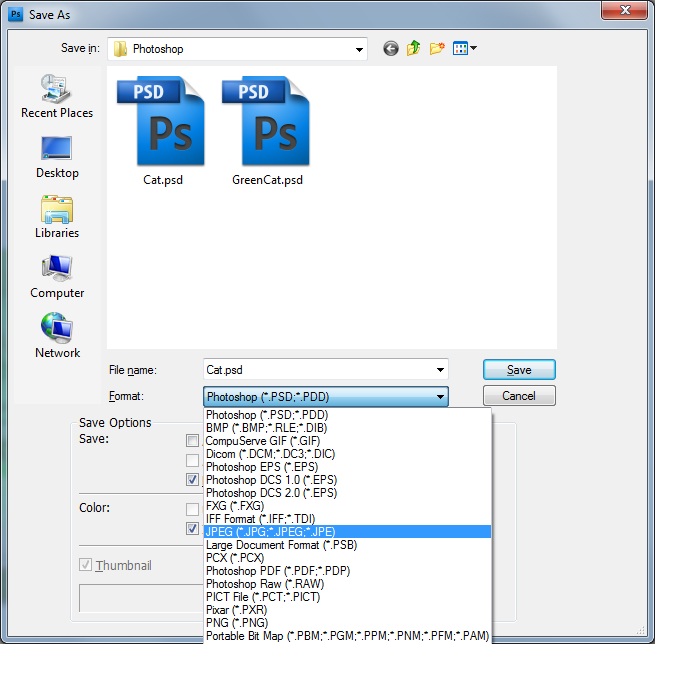Viewport: 689px width, 696px height.
Task: Toggle the Thumbnail checkbox
Action: pos(85,565)
